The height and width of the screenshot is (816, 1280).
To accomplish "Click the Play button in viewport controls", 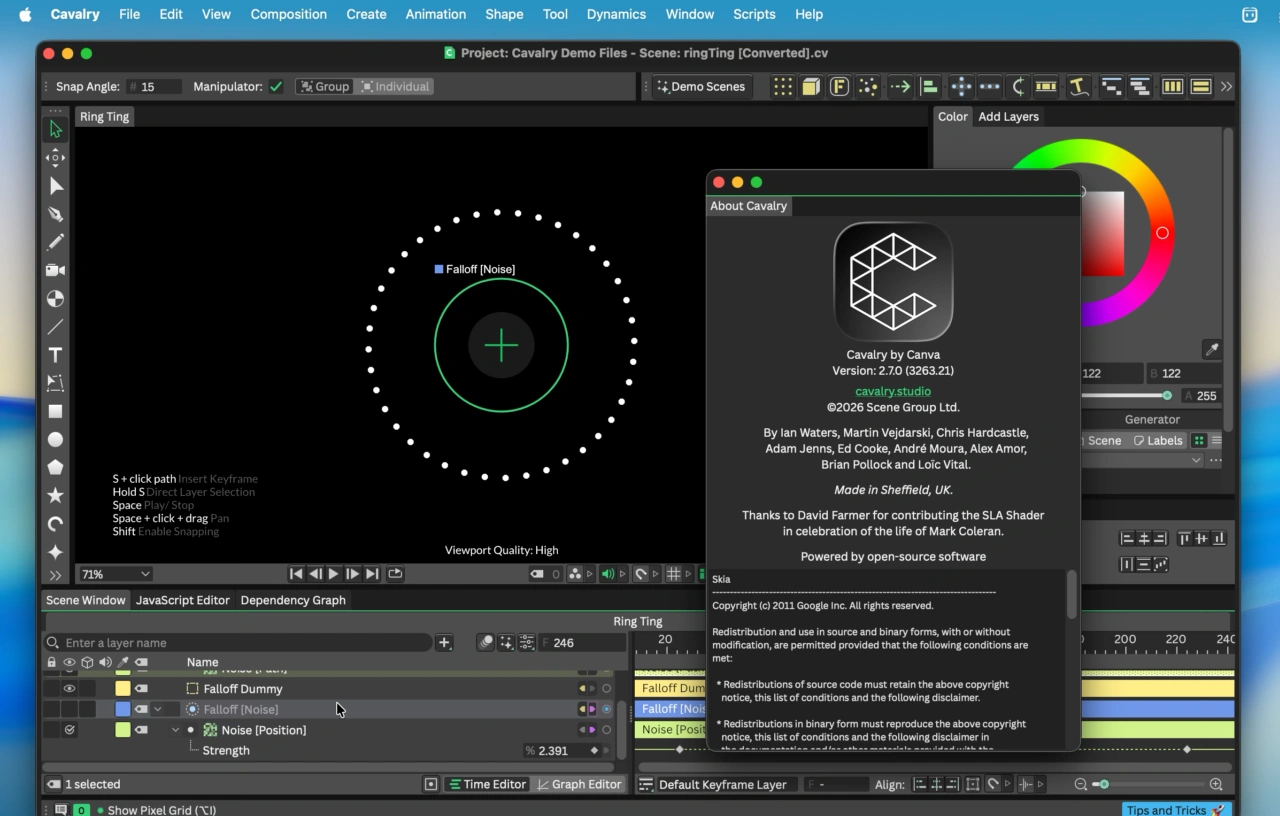I will point(333,574).
